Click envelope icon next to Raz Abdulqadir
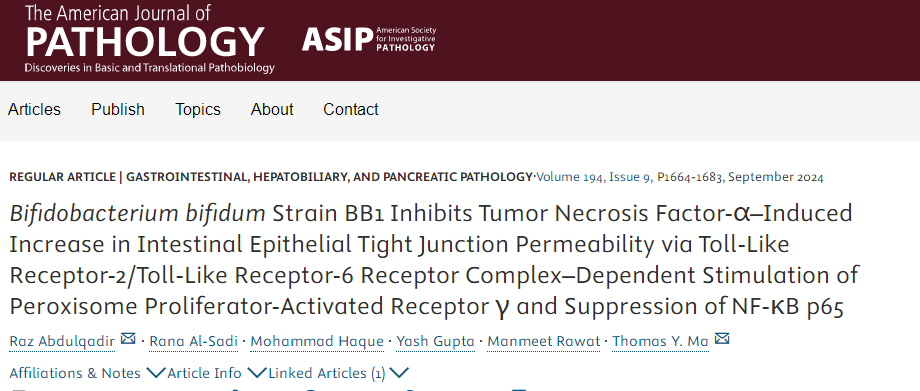920x391 pixels. [x=128, y=339]
